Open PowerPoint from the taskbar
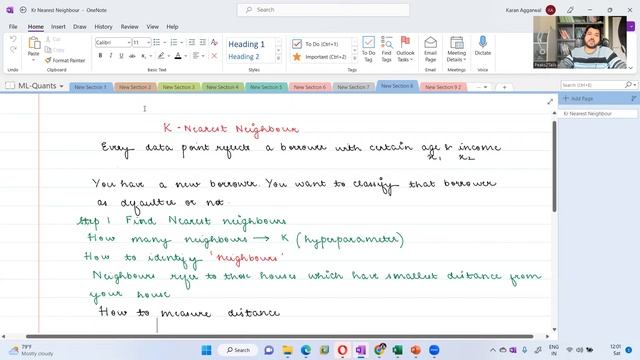 click(x=416, y=350)
